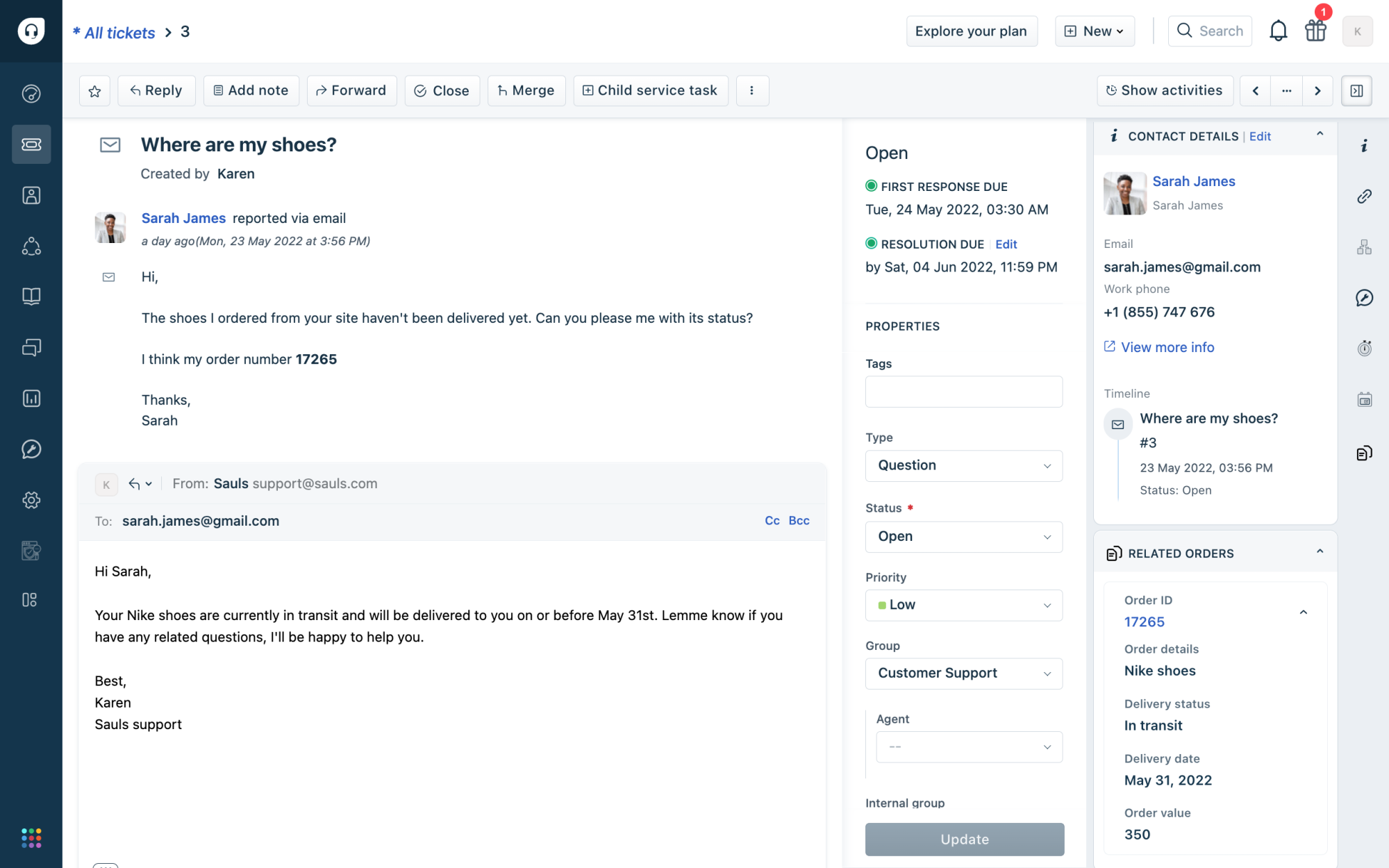Click the green Low priority indicator dot
This screenshot has width=1389, height=868.
click(883, 605)
